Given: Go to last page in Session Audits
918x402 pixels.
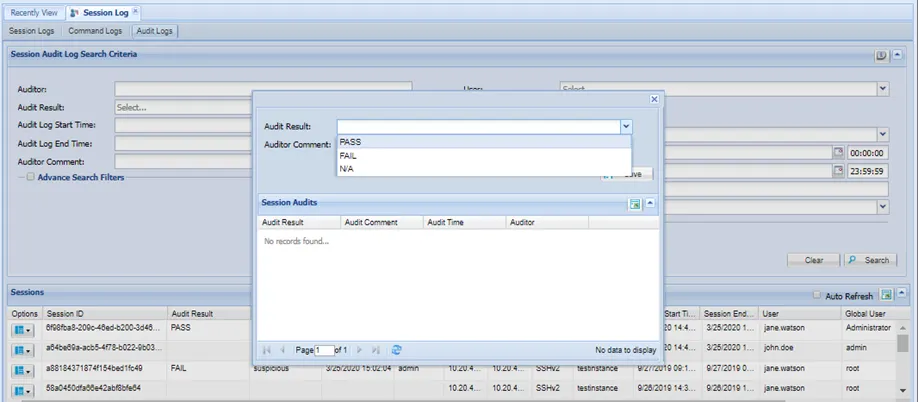Looking at the screenshot, I should [376, 350].
